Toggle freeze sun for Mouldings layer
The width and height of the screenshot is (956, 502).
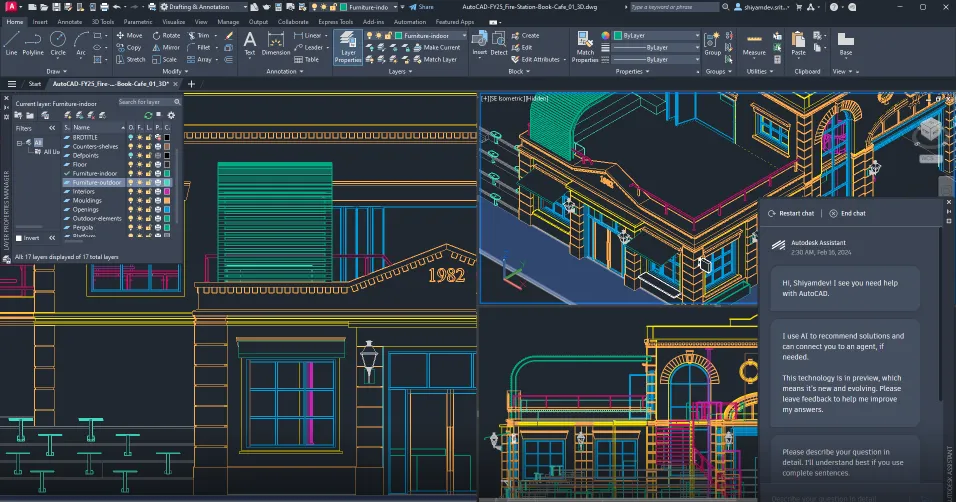point(140,200)
